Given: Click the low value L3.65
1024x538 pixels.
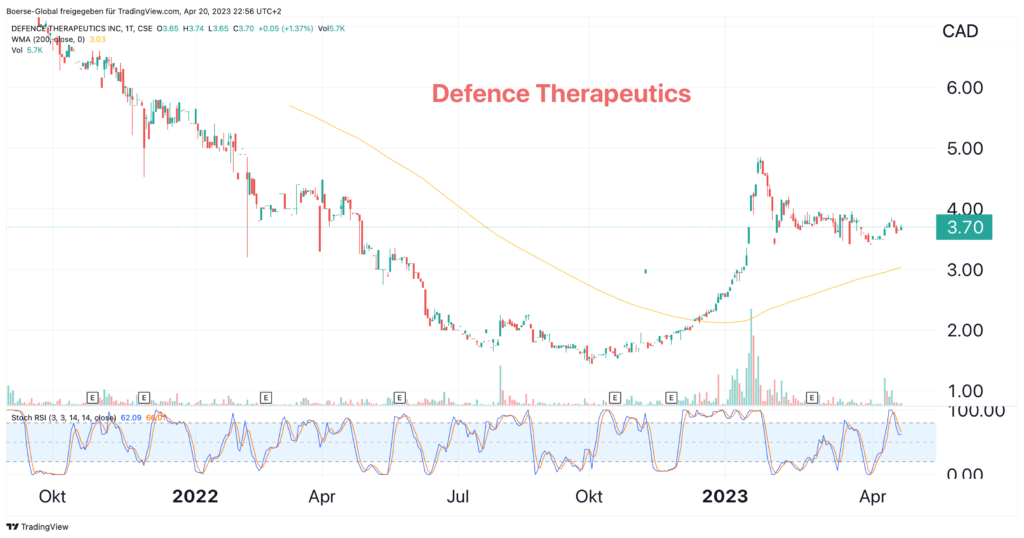Looking at the screenshot, I should tap(218, 29).
